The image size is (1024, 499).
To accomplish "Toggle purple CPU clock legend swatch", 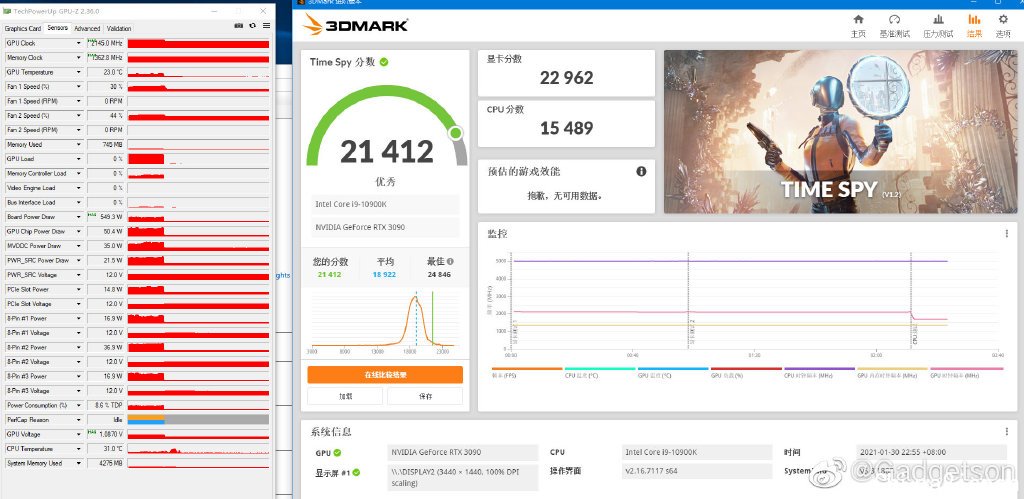I will [819, 368].
